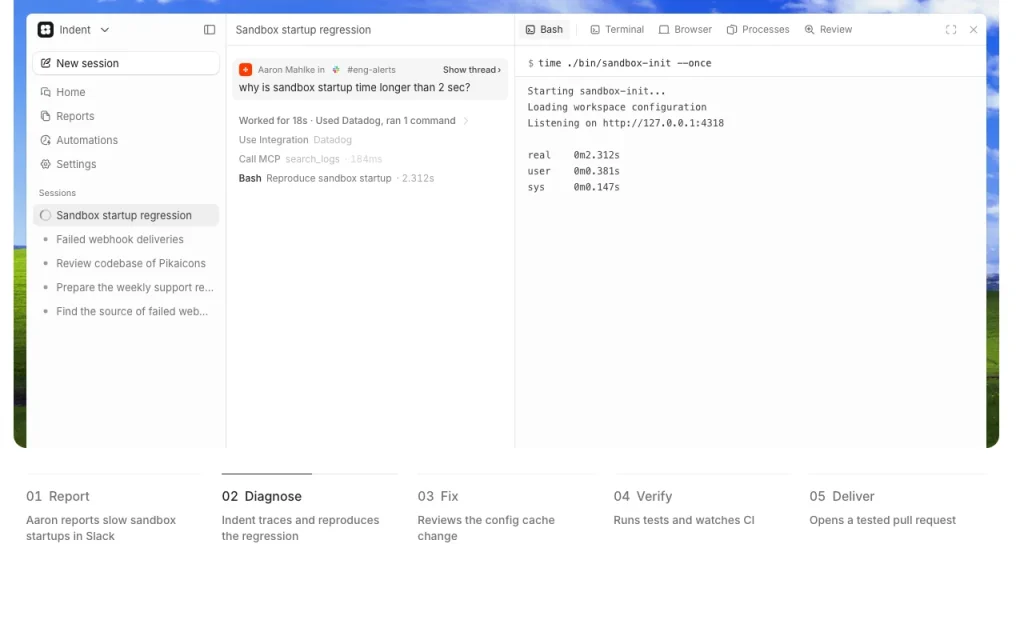Select the Bash Reproduce sandbox startup step
The width and height of the screenshot is (1024, 640).
point(336,178)
